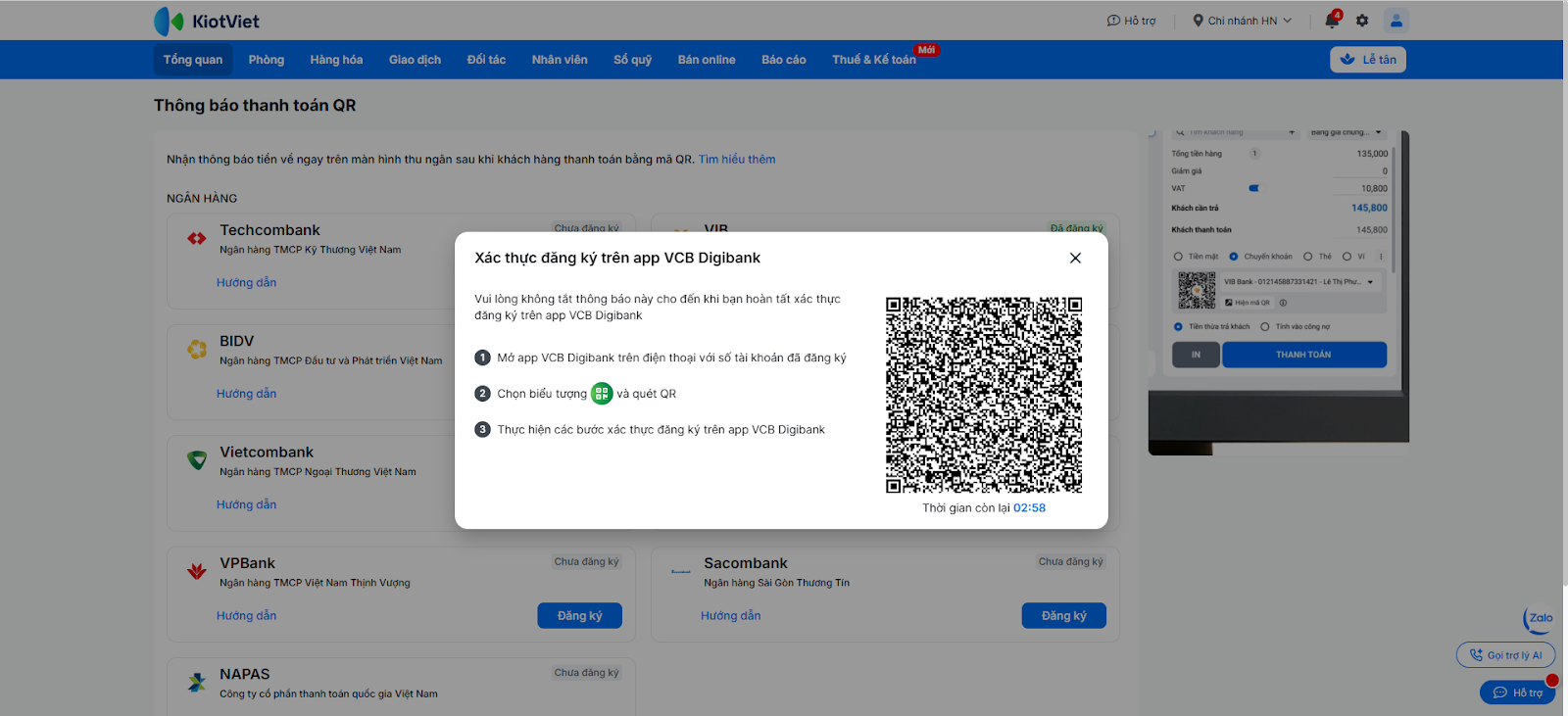Click the Techcombank bank logo

(x=197, y=238)
